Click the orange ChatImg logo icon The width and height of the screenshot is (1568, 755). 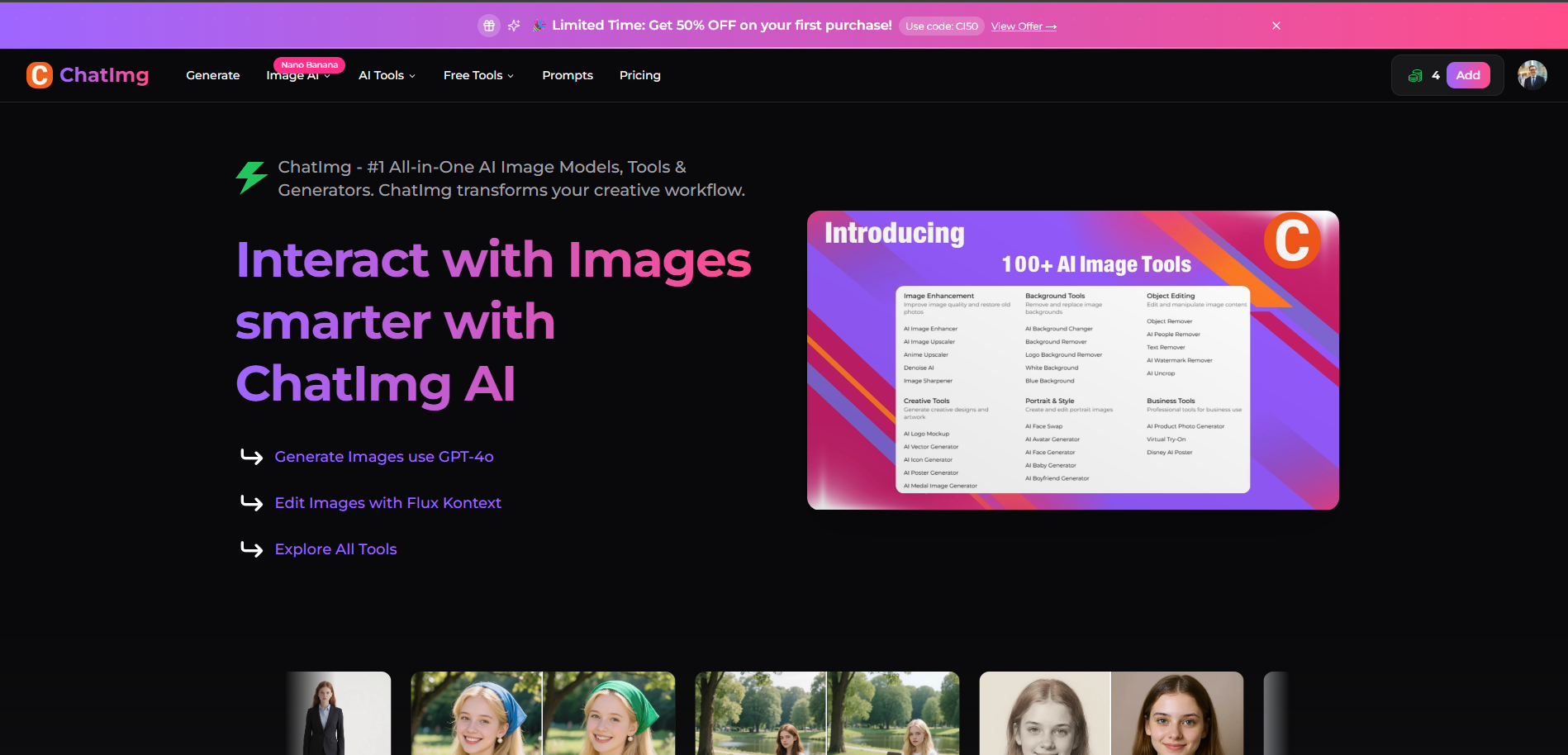(x=39, y=75)
